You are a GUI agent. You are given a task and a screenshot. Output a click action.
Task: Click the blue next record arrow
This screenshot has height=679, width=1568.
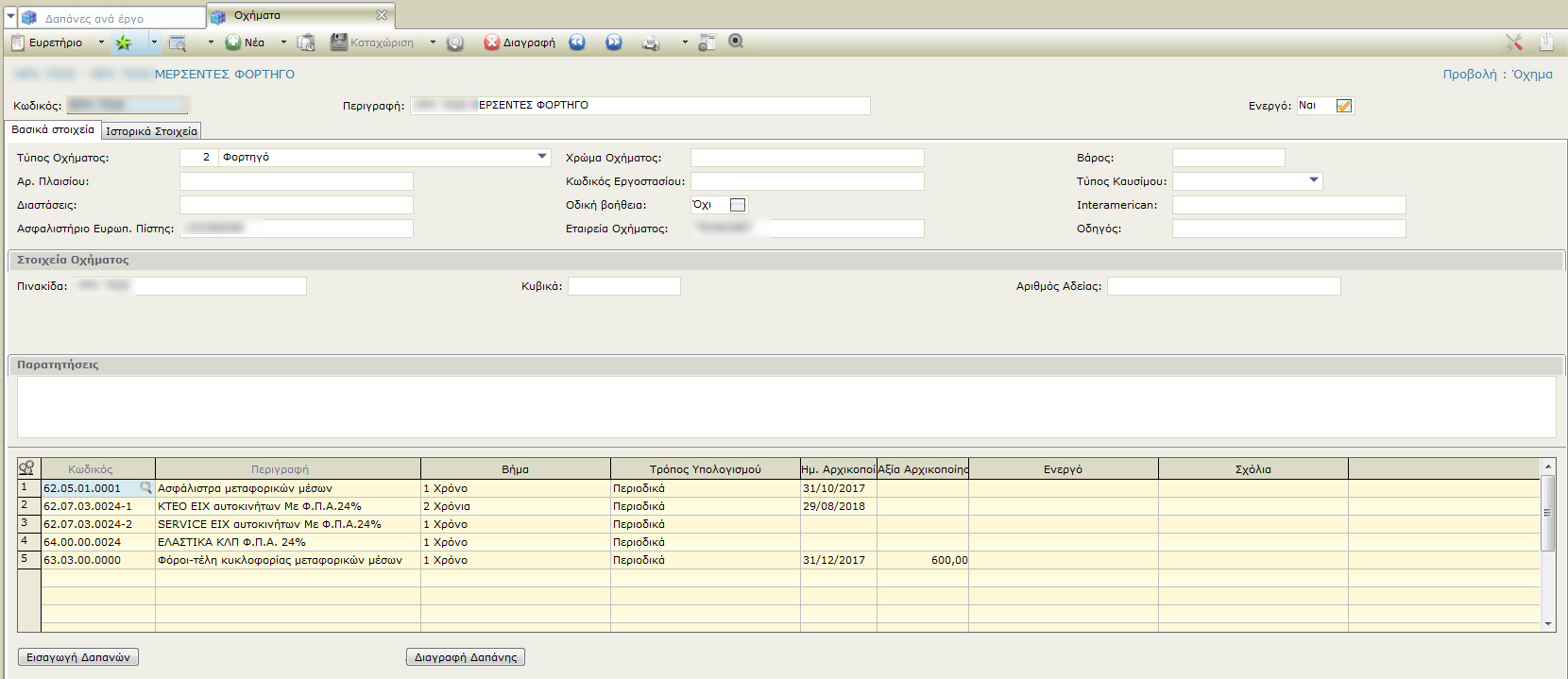click(x=614, y=42)
